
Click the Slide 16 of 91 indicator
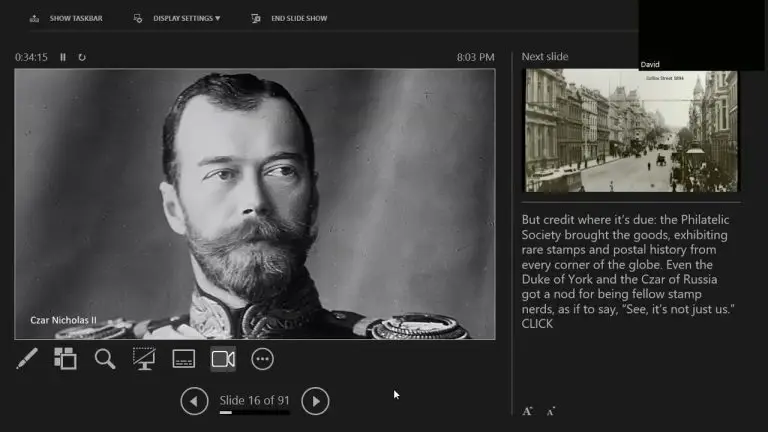(254, 400)
